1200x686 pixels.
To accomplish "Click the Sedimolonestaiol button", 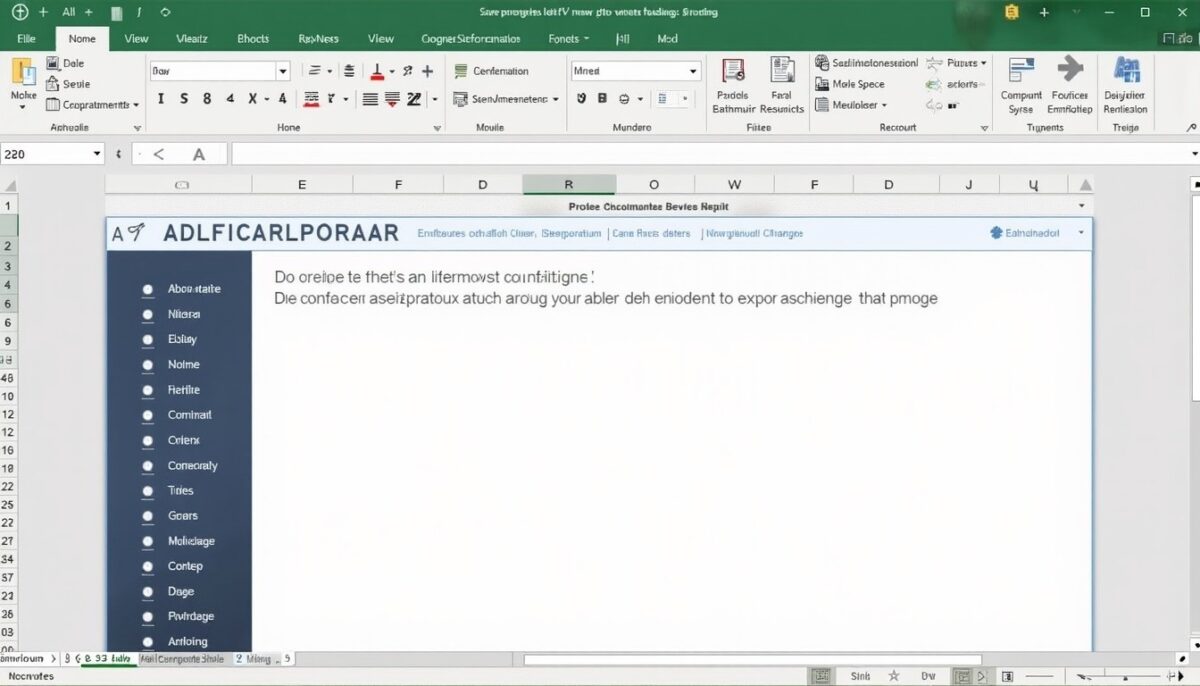I will coord(866,62).
